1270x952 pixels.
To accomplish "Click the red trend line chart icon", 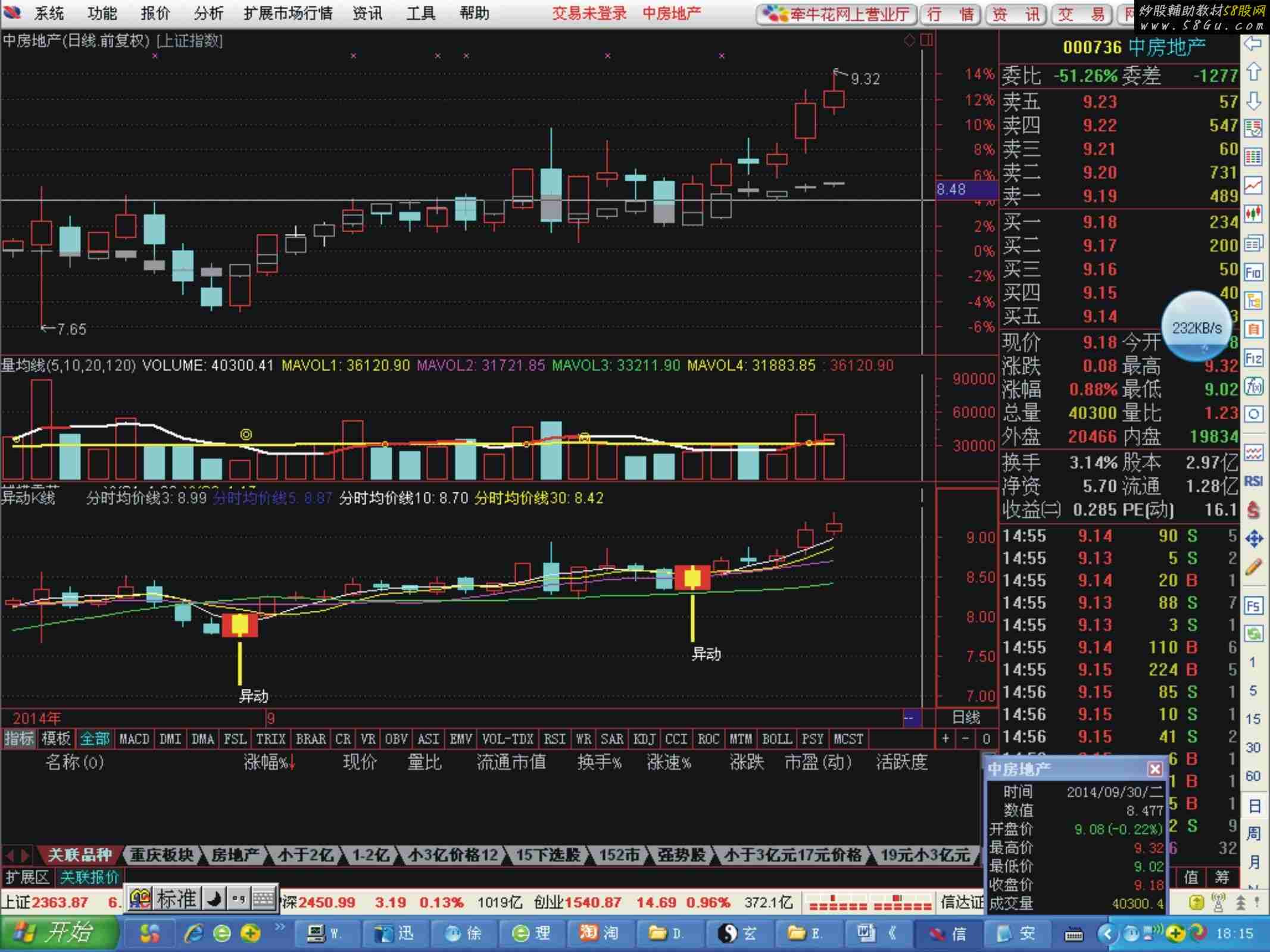I will pos(1253,185).
